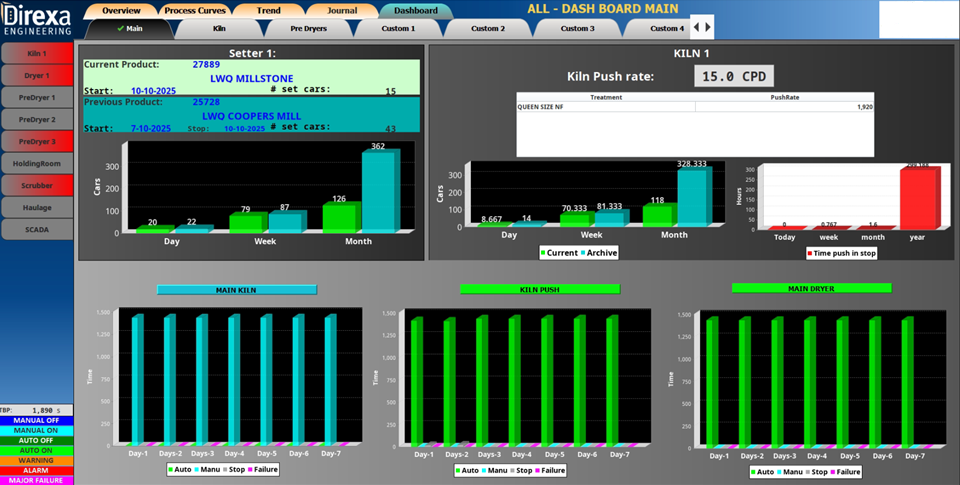Click Current legend in Kiln 1 chart

click(x=559, y=253)
